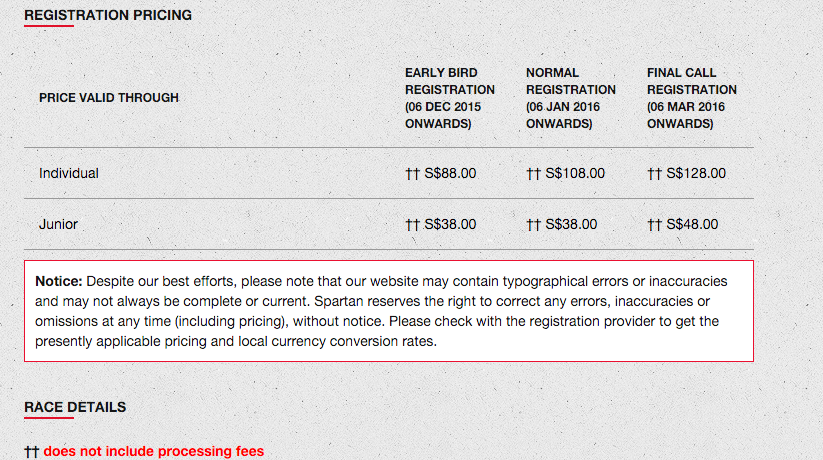823x460 pixels.
Task: Select the Junior row label
Action: click(x=58, y=224)
